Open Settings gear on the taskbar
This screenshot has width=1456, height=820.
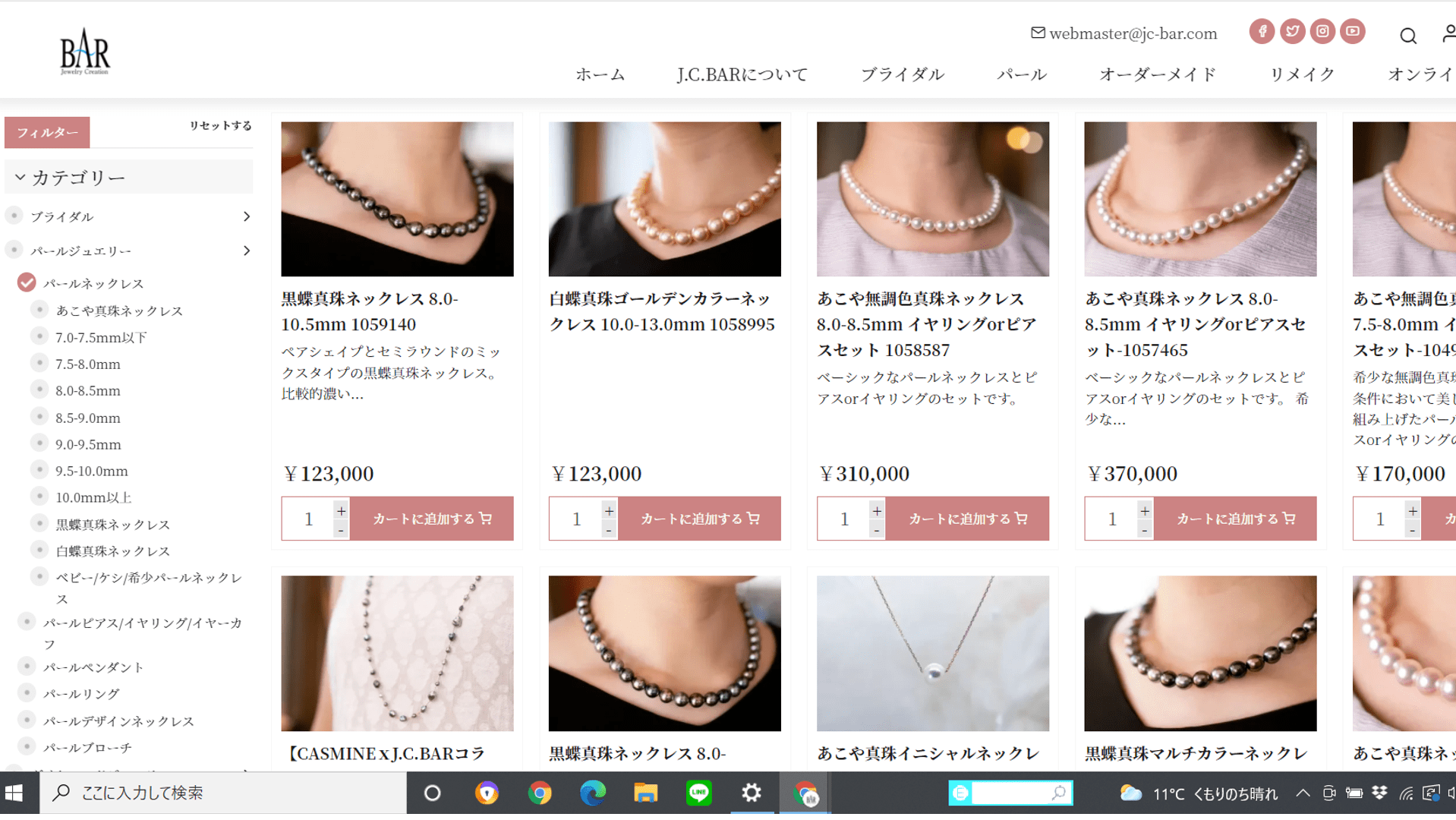[x=752, y=793]
